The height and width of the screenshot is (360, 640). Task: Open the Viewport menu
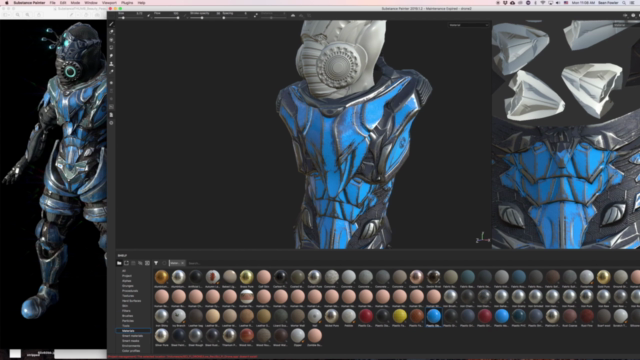point(109,2)
